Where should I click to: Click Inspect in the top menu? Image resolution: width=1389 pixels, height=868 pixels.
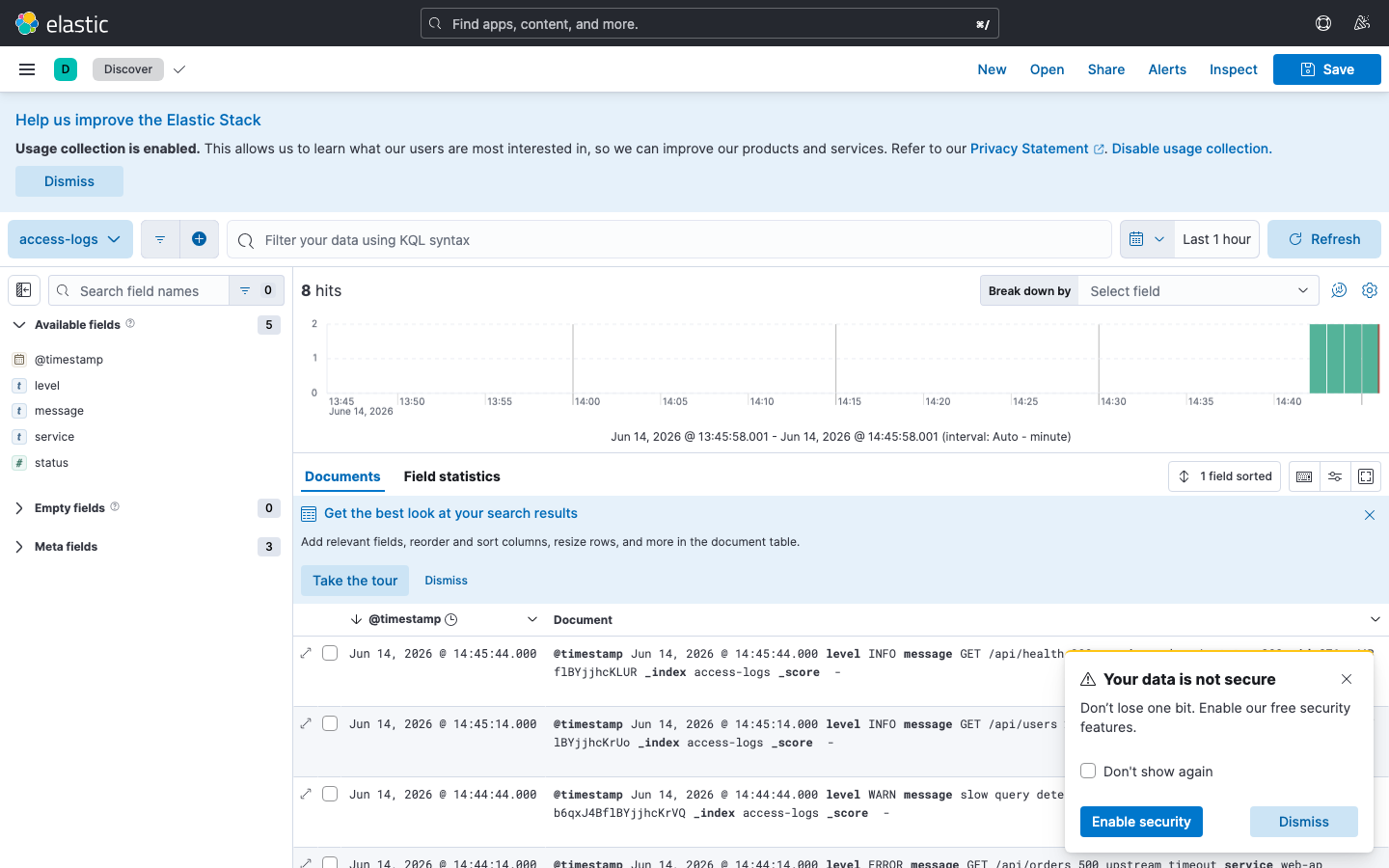tap(1234, 69)
